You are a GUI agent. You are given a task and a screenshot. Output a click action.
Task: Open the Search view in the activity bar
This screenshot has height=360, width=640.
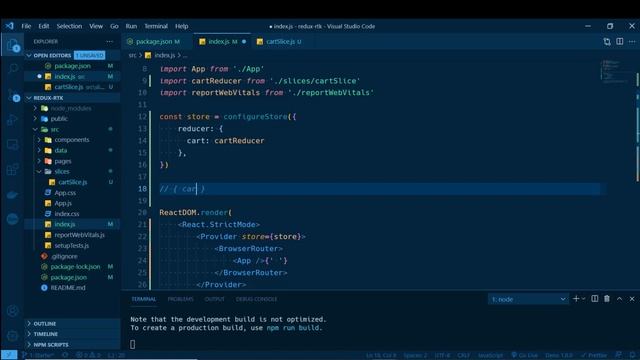click(12, 69)
